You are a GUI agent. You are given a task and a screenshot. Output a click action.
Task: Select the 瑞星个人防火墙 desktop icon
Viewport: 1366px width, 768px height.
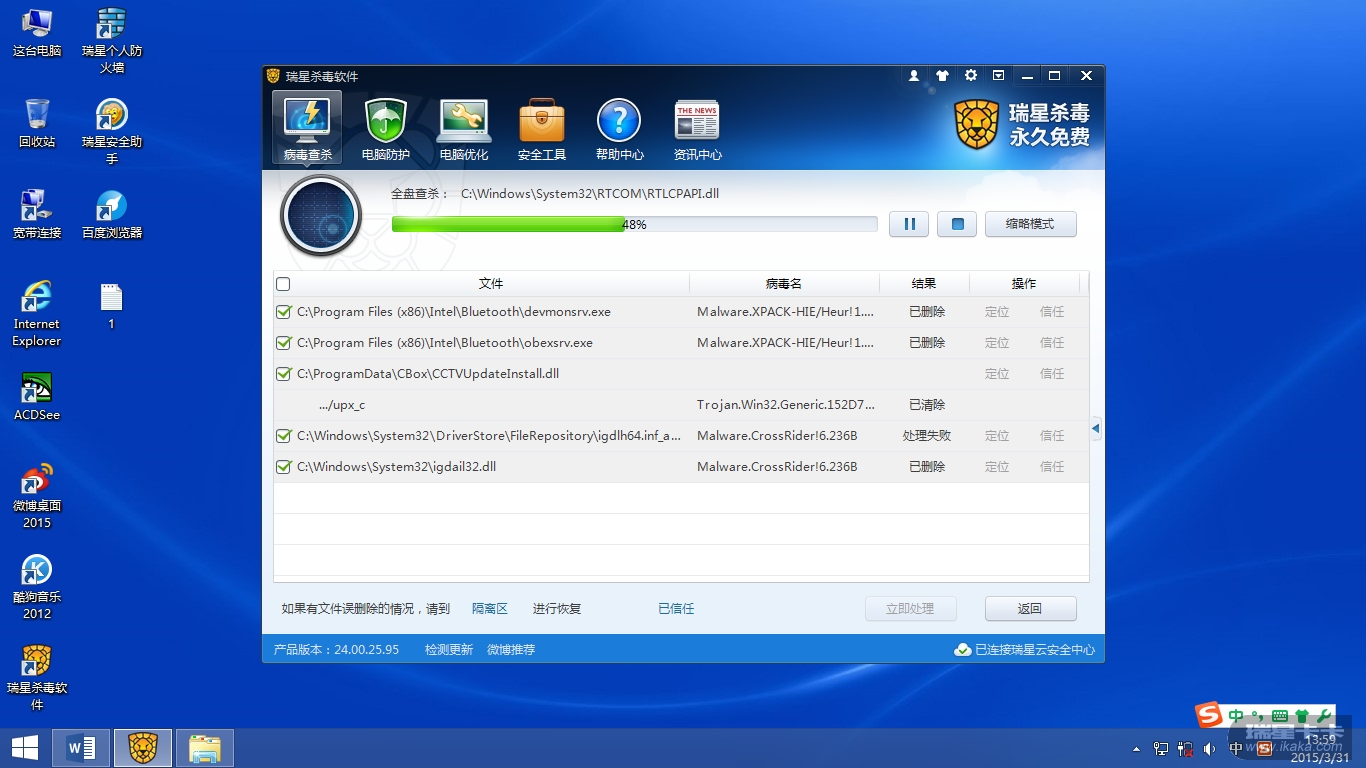pos(112,40)
